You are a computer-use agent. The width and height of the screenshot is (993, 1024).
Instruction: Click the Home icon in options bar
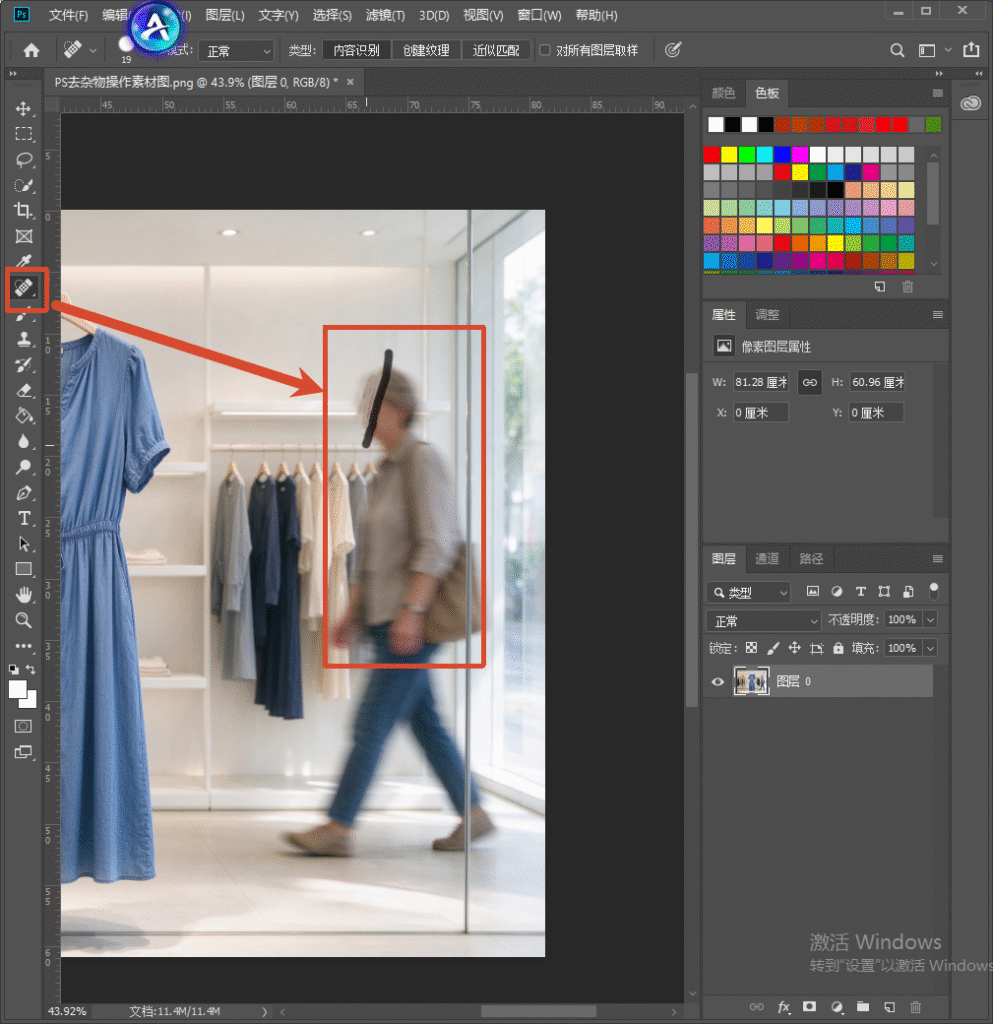point(31,50)
